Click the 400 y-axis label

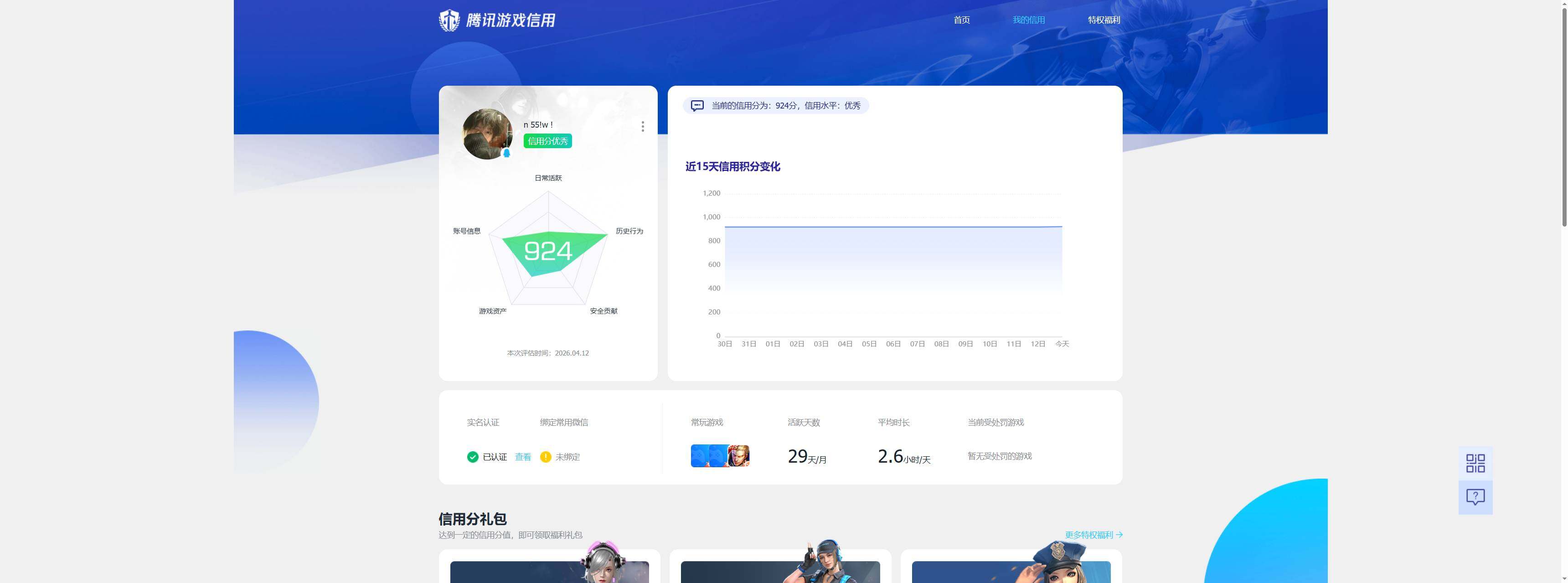(x=714, y=288)
